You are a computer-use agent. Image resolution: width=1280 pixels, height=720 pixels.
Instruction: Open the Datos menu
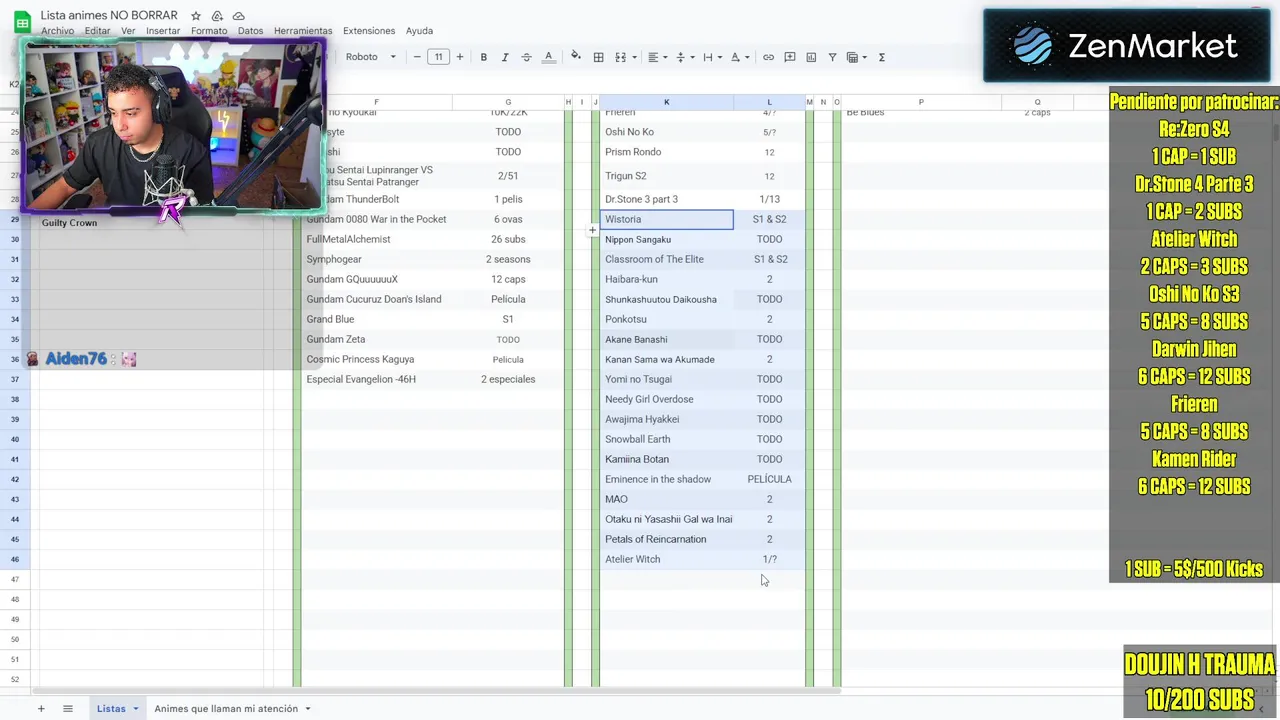point(250,31)
